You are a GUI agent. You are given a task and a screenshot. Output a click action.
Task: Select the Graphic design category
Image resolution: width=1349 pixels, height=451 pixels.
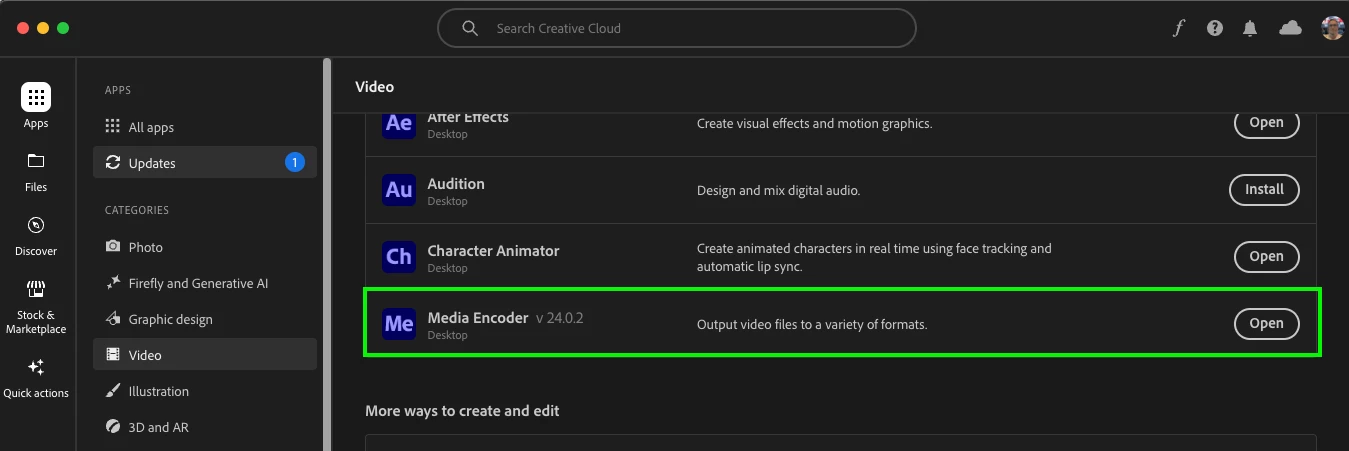tap(205, 319)
